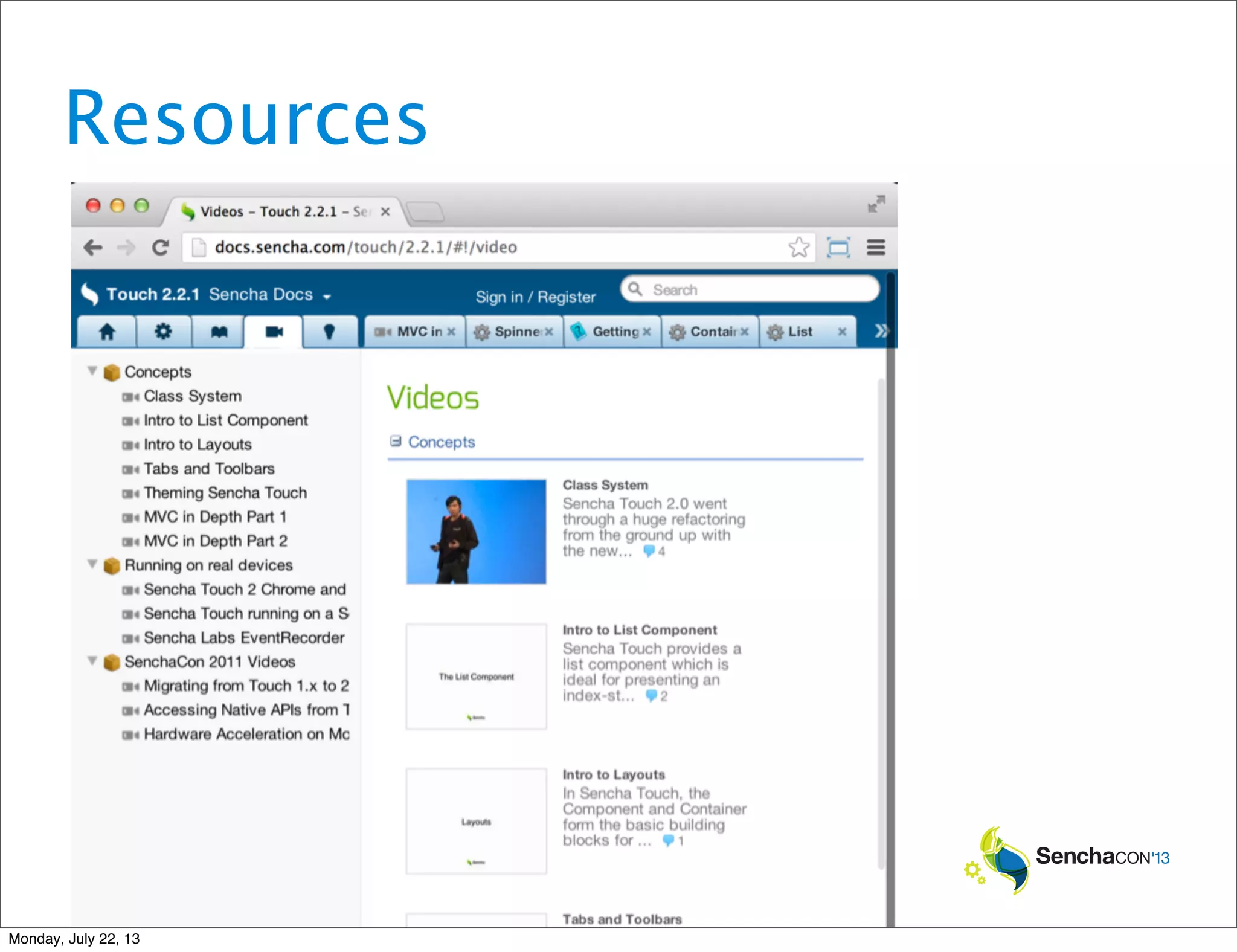The width and height of the screenshot is (1237, 952).
Task: Open MVC in Depth Part 2
Action: pos(216,541)
